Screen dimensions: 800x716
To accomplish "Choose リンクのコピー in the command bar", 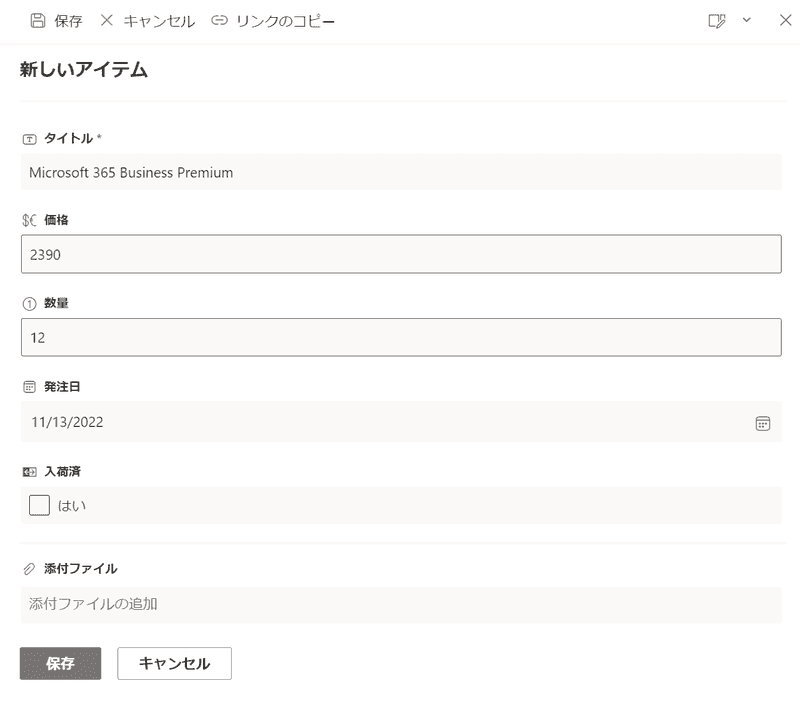I will (x=285, y=21).
